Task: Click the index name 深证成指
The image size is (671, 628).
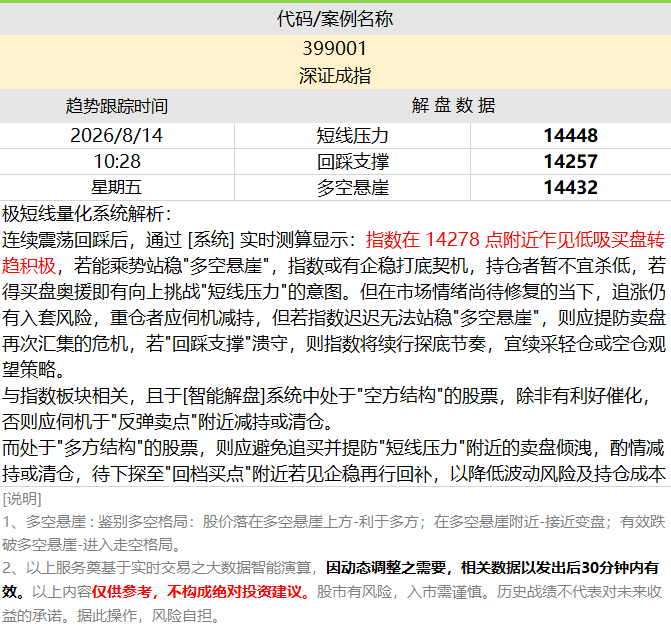Action: point(335,76)
